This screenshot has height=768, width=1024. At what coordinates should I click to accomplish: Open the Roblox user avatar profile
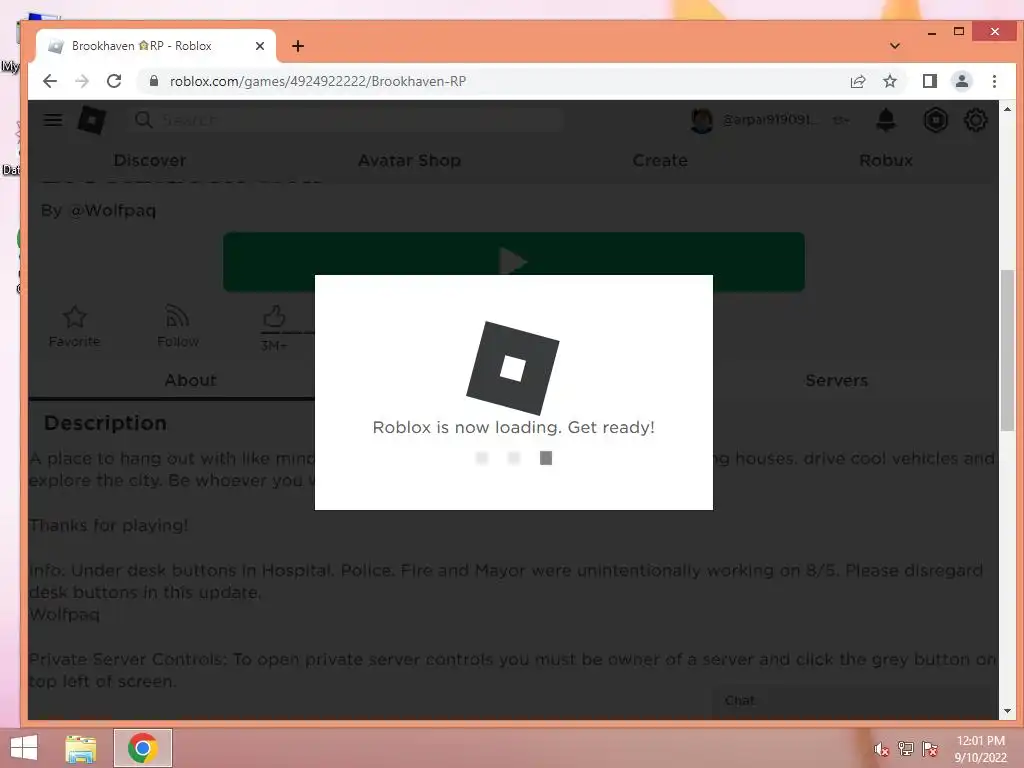(701, 120)
